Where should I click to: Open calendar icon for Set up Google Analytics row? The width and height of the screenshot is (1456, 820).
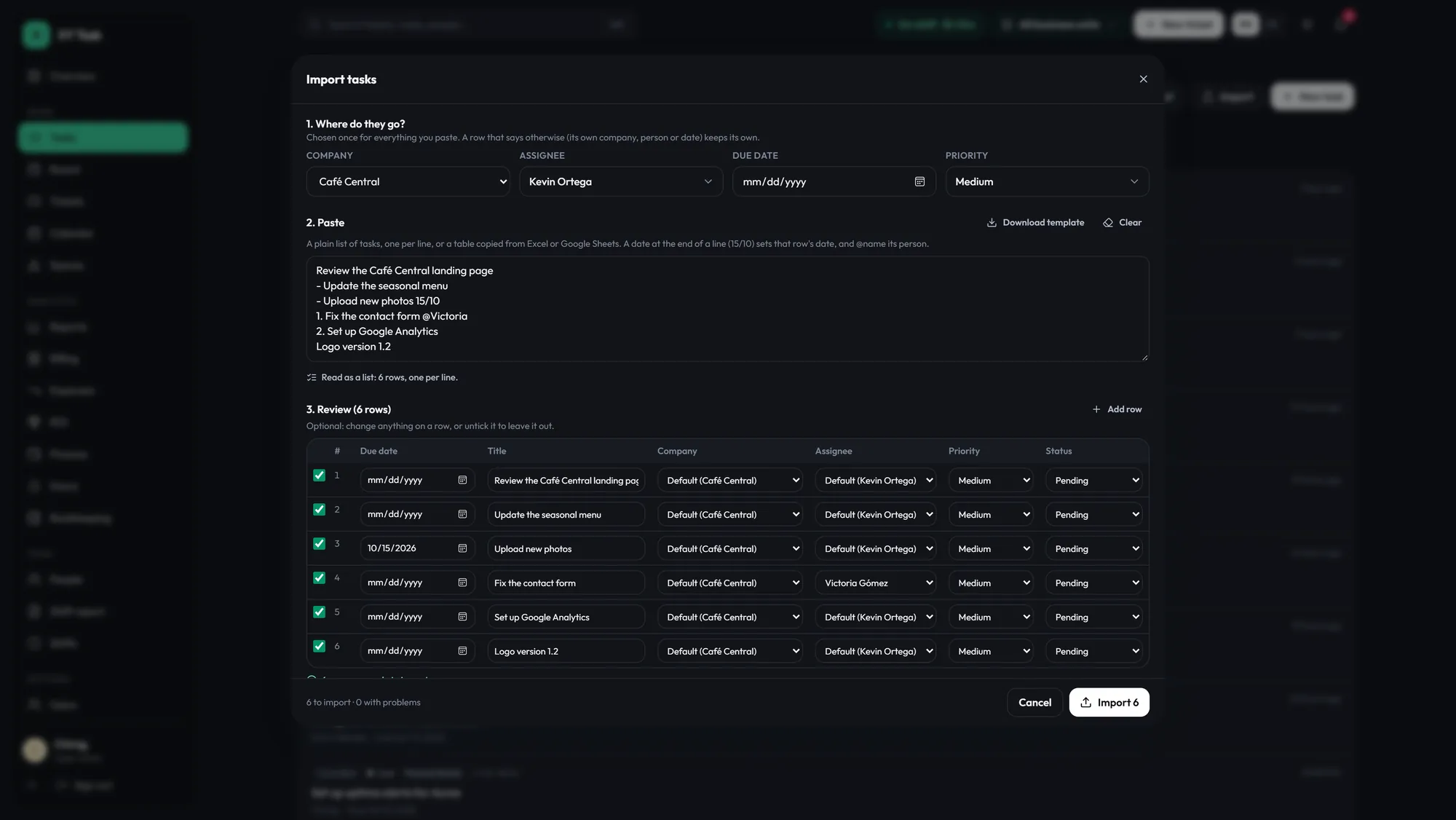tap(462, 617)
